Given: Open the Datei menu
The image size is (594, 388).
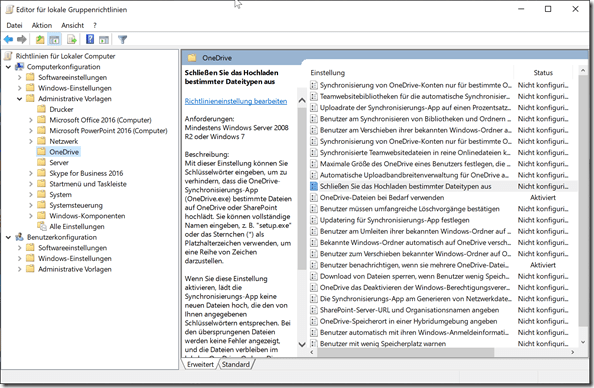Looking at the screenshot, I should pyautogui.click(x=14, y=25).
